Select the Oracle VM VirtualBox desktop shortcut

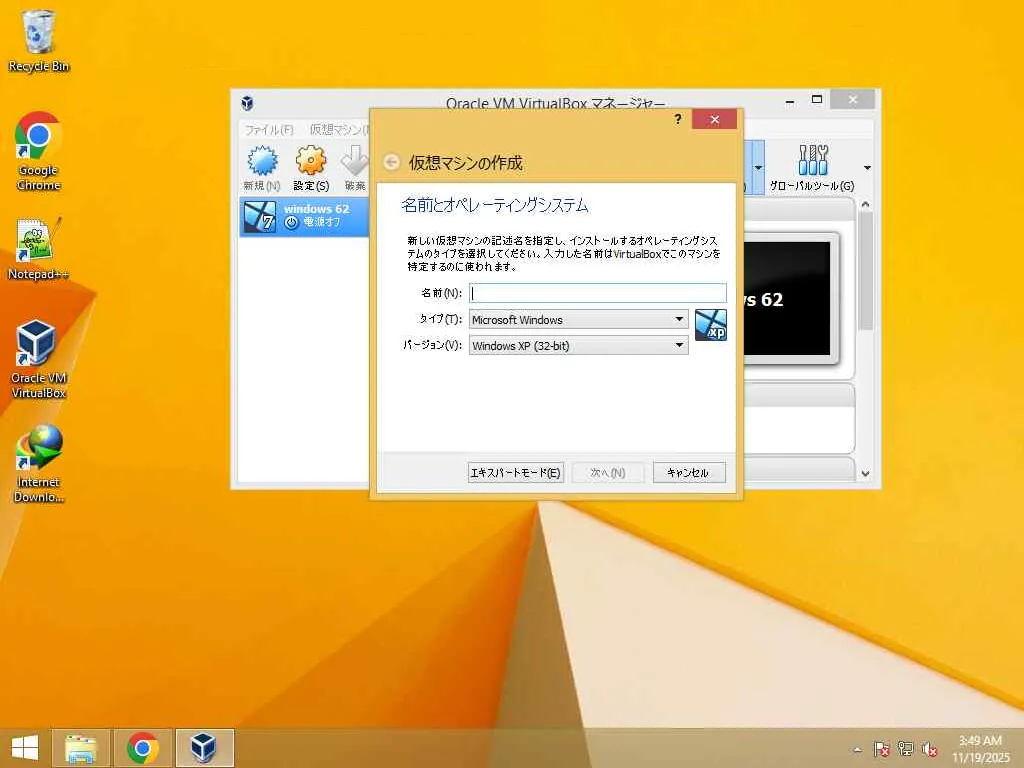pyautogui.click(x=39, y=359)
